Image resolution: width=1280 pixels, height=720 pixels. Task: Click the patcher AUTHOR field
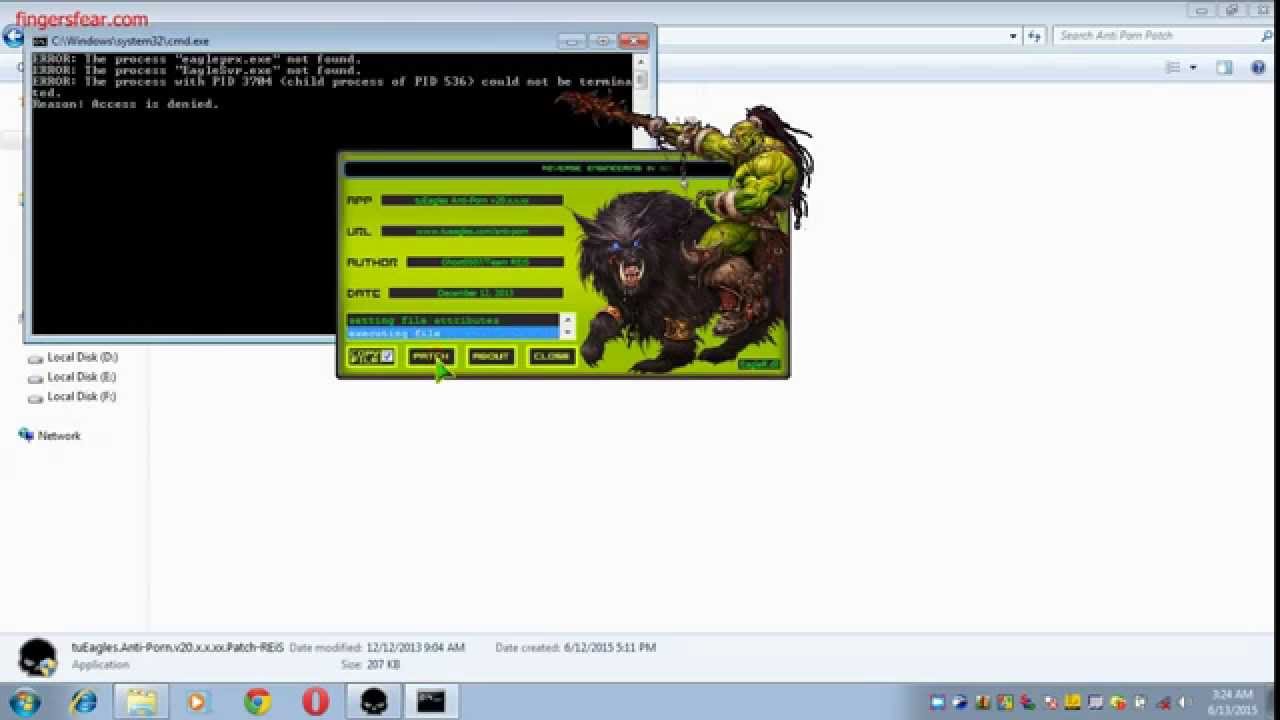[x=486, y=262]
